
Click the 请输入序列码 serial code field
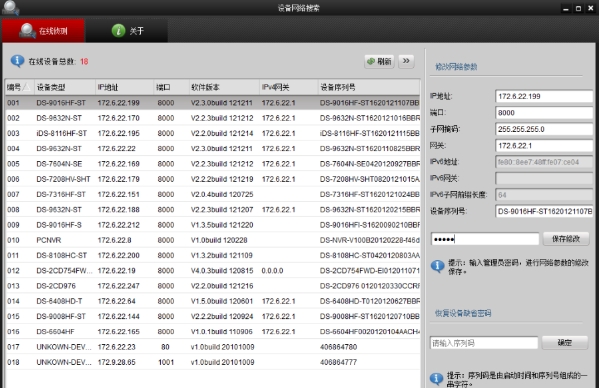484,343
